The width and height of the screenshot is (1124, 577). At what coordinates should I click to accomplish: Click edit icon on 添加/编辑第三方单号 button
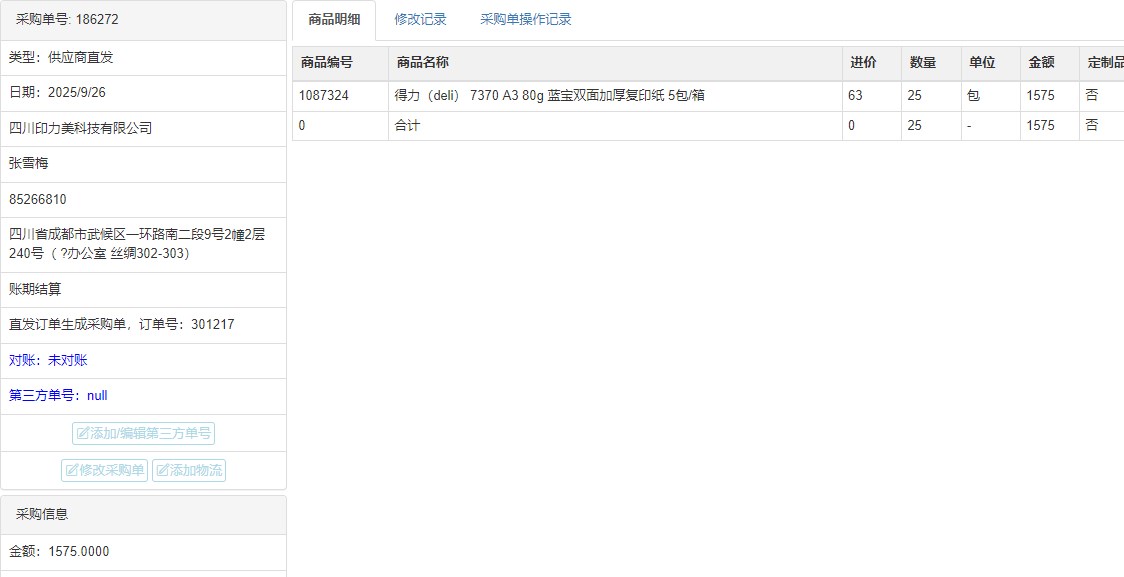(x=83, y=434)
